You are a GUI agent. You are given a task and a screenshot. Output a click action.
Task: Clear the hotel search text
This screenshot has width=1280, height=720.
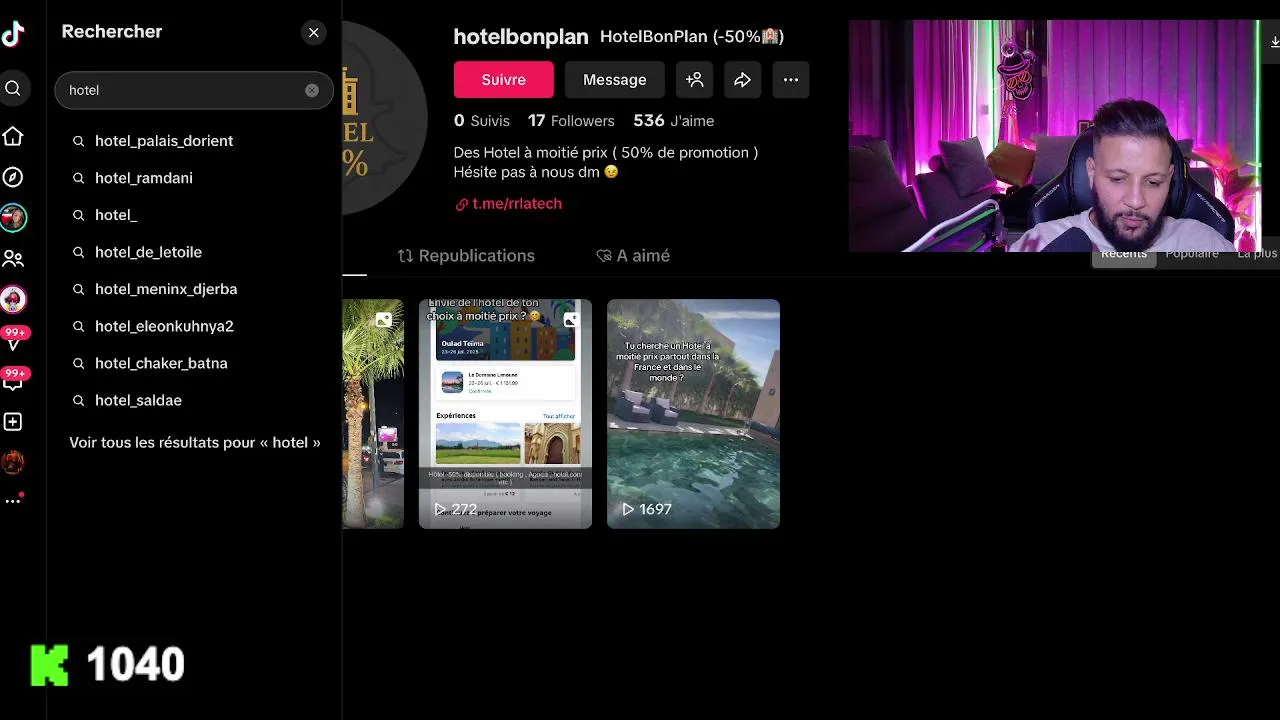312,90
